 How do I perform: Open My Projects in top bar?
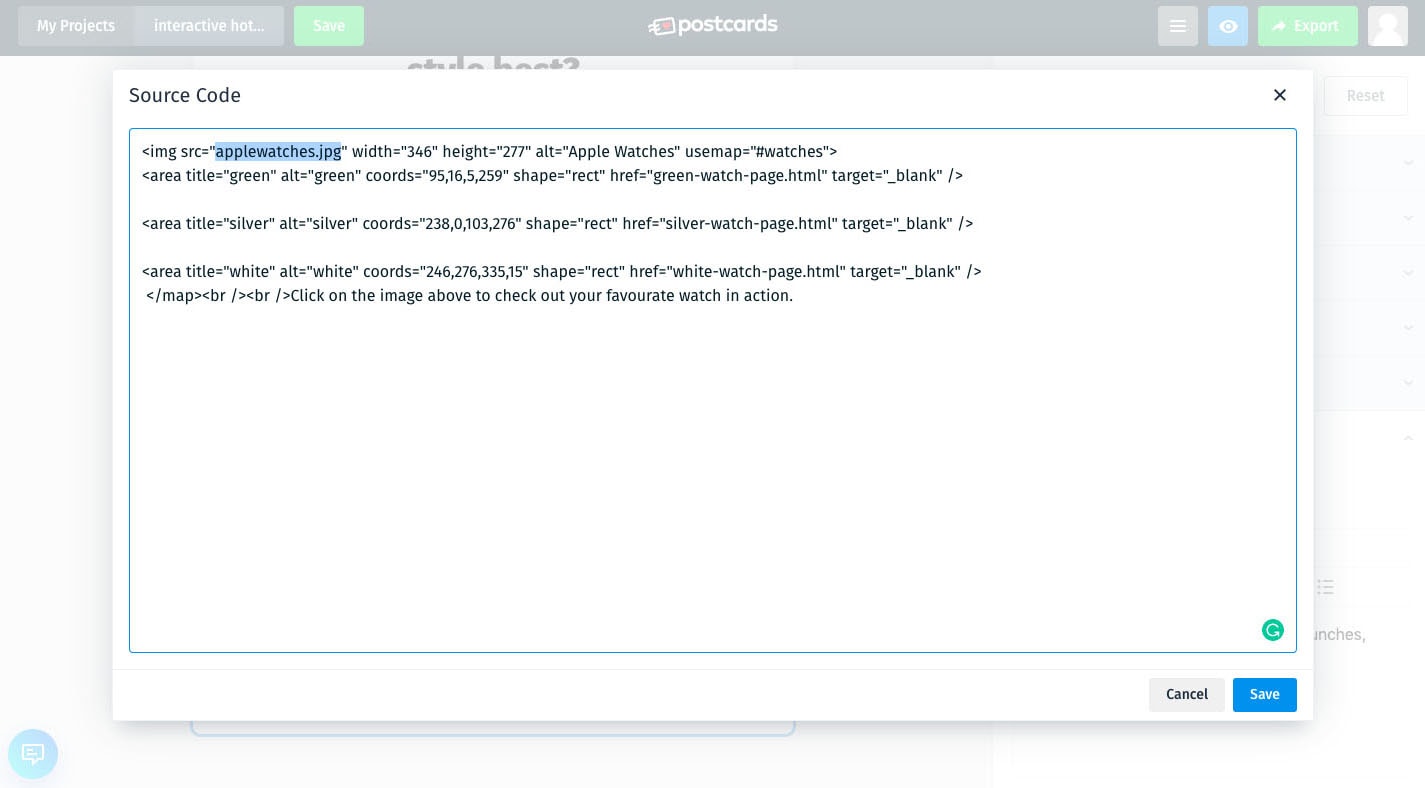pos(76,26)
